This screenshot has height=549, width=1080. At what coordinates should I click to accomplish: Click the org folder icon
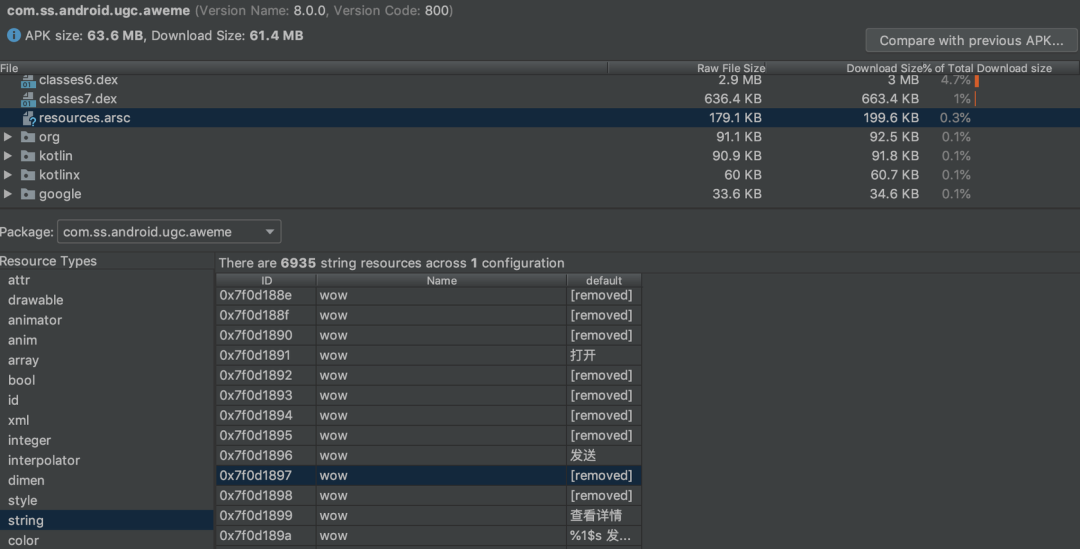click(x=28, y=137)
